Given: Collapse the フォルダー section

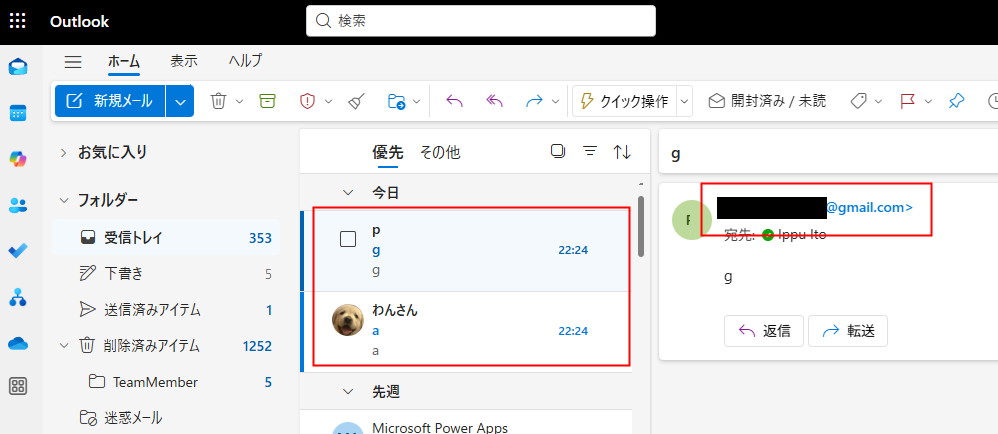Looking at the screenshot, I should point(64,200).
